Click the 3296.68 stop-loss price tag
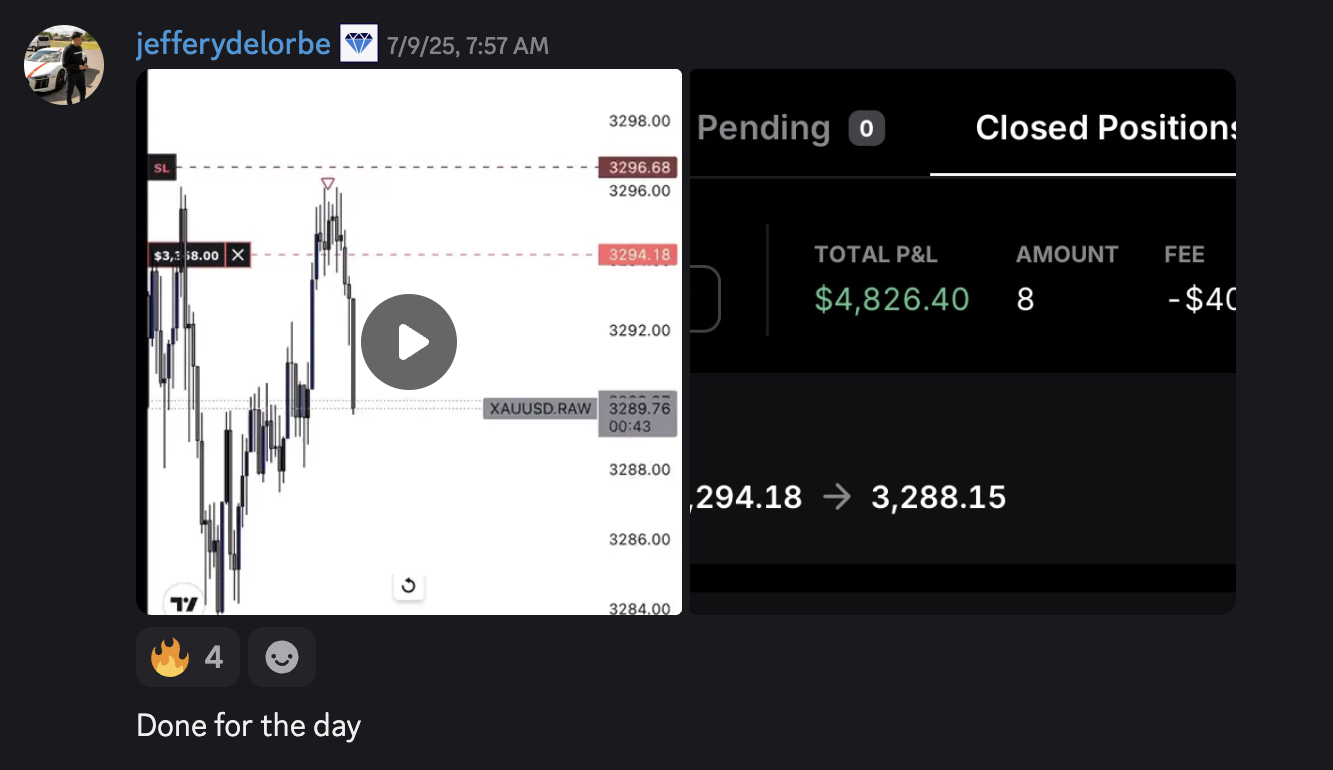The image size is (1333, 770). coord(638,167)
